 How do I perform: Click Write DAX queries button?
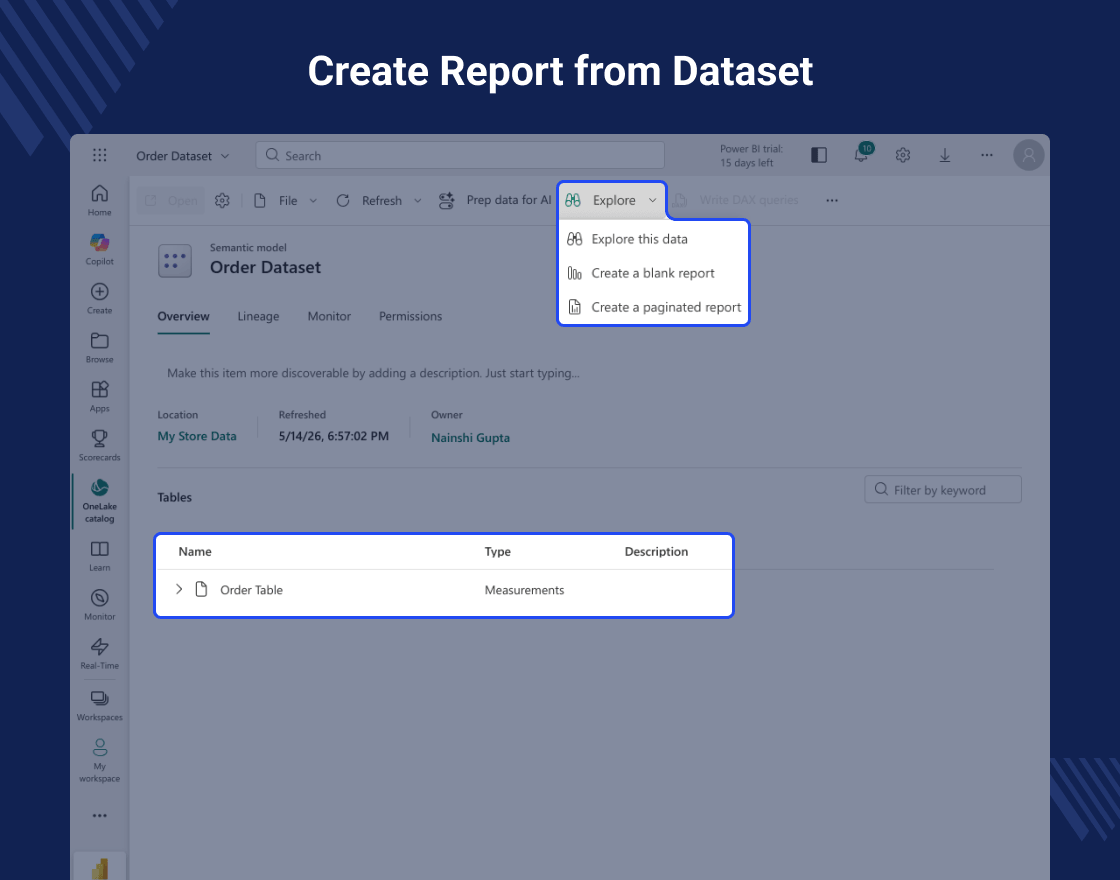pyautogui.click(x=736, y=201)
